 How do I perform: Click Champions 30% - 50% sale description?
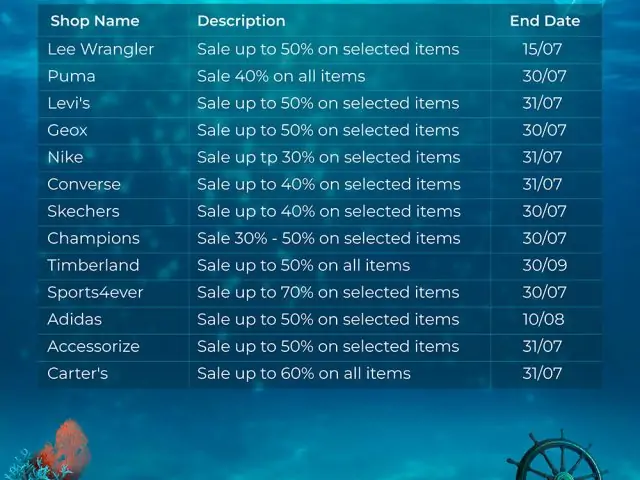[x=329, y=238]
